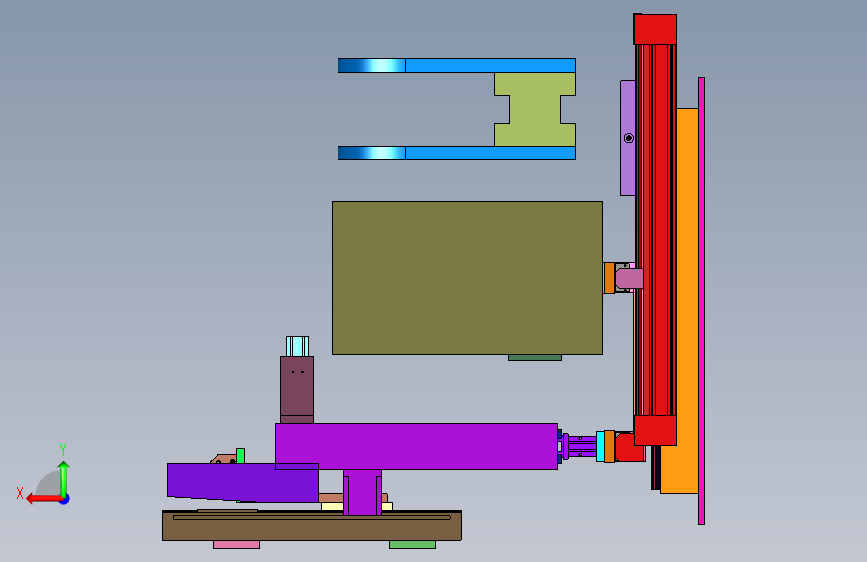Viewport: 867px width, 562px height.
Task: Click the Y label on the axis triad
Action: (63, 450)
